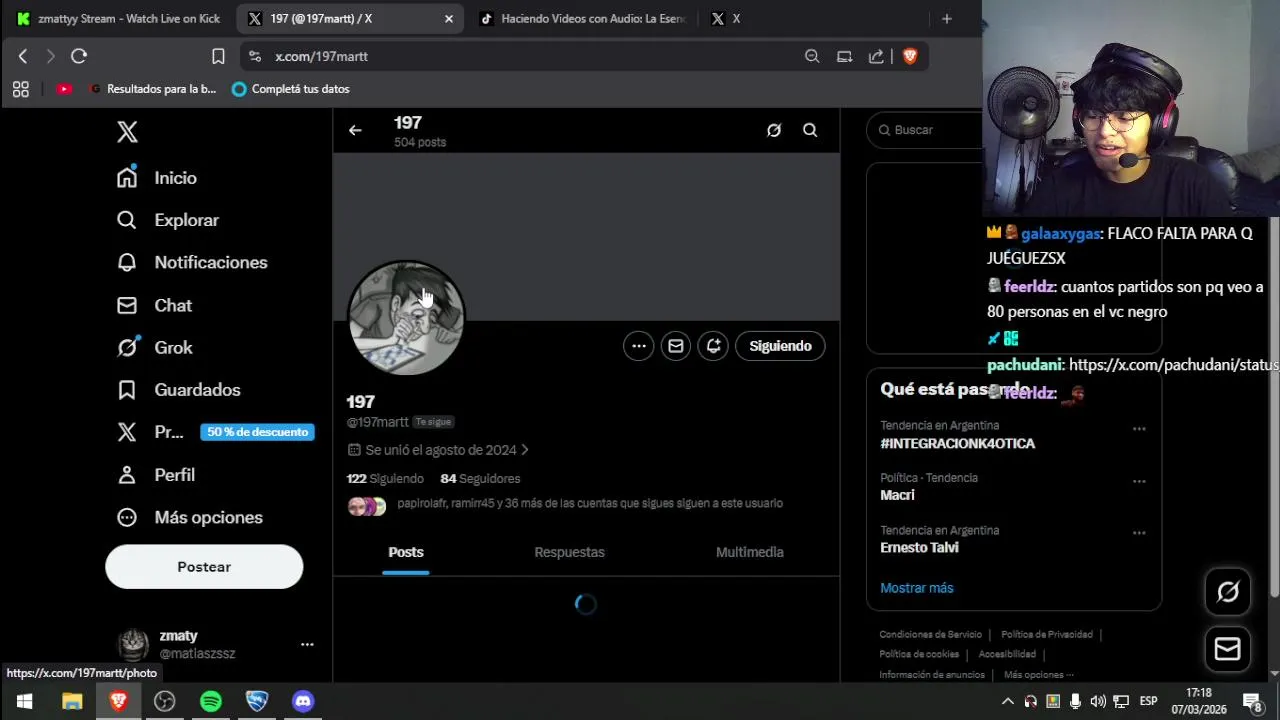Screen dimensions: 1280x720
Task: Open the 122 Siguiendo list
Action: pyautogui.click(x=385, y=479)
